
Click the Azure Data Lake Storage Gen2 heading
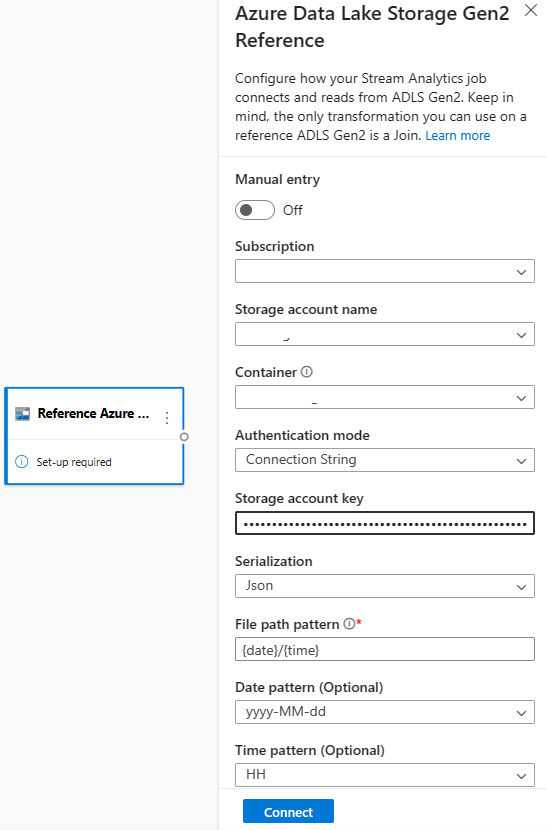click(x=372, y=26)
